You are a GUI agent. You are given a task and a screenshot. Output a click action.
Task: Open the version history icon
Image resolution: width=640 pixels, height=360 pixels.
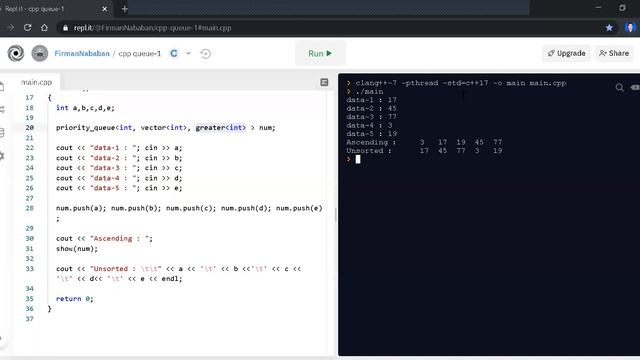pos(206,53)
